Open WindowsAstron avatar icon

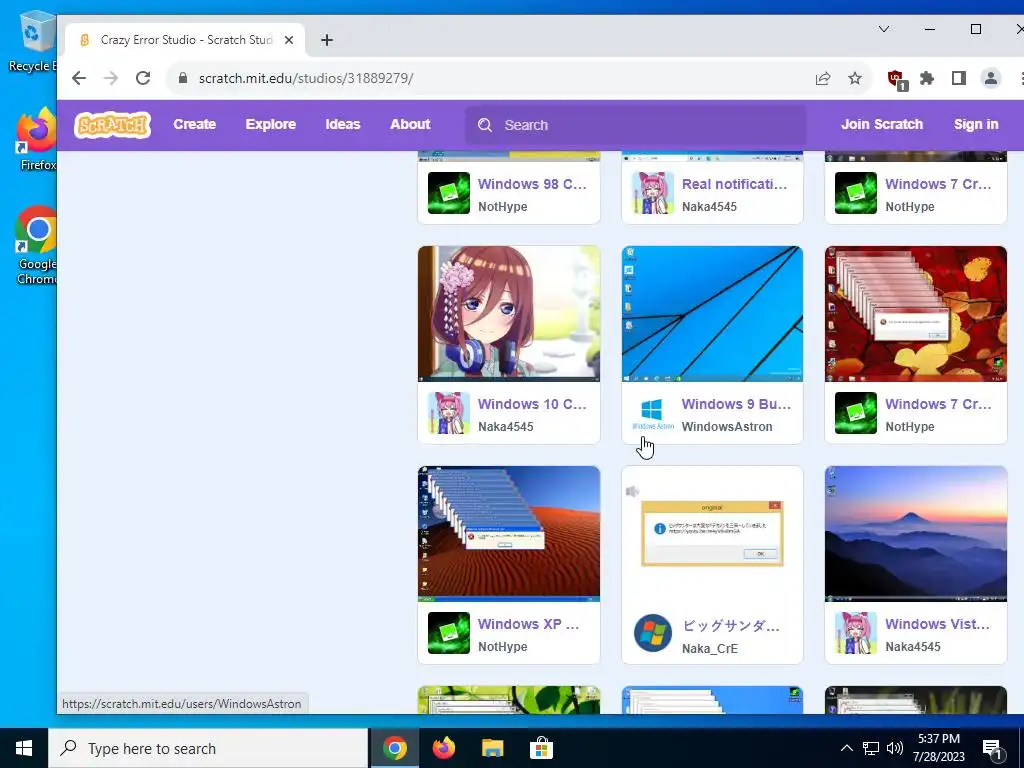point(652,413)
